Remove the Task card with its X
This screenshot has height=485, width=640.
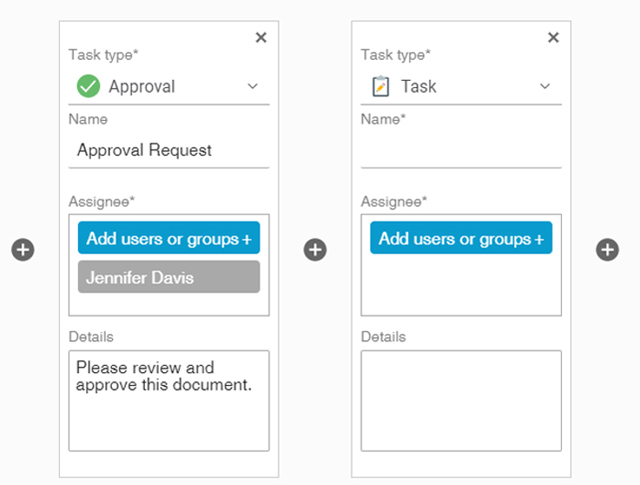(x=553, y=38)
